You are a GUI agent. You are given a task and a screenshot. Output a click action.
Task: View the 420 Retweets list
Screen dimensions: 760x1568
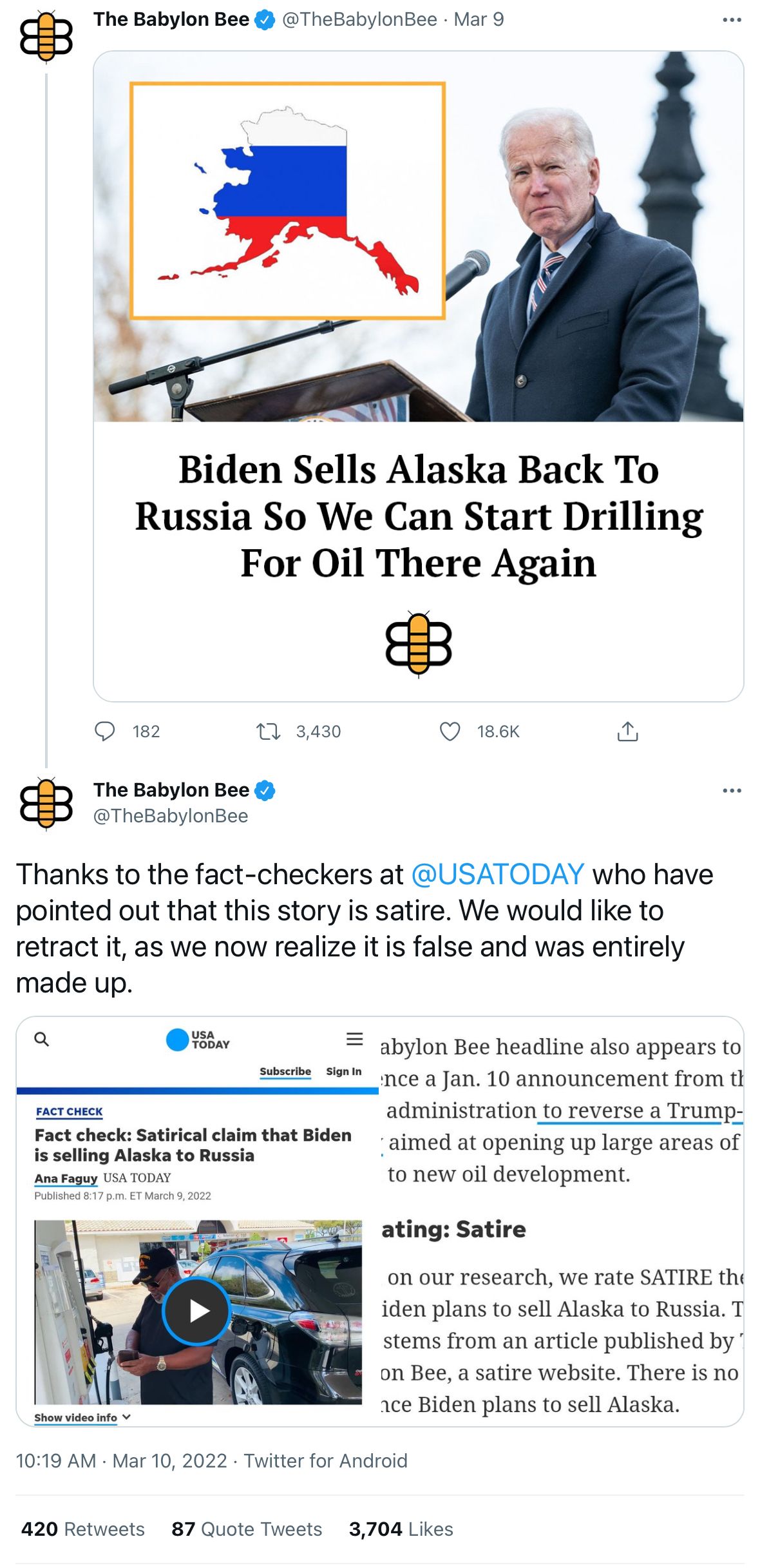[x=83, y=1529]
